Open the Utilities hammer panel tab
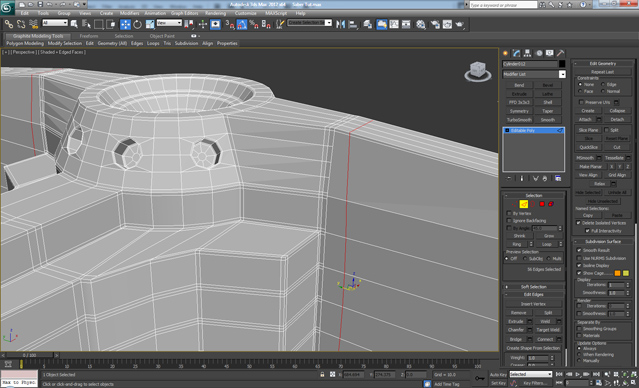This screenshot has width=639, height=388. (561, 53)
